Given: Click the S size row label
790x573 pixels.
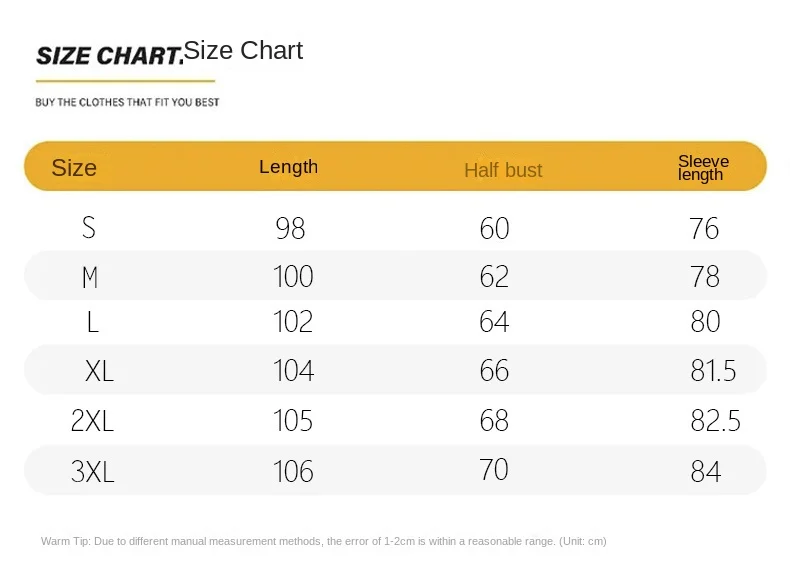Looking at the screenshot, I should click(89, 228).
